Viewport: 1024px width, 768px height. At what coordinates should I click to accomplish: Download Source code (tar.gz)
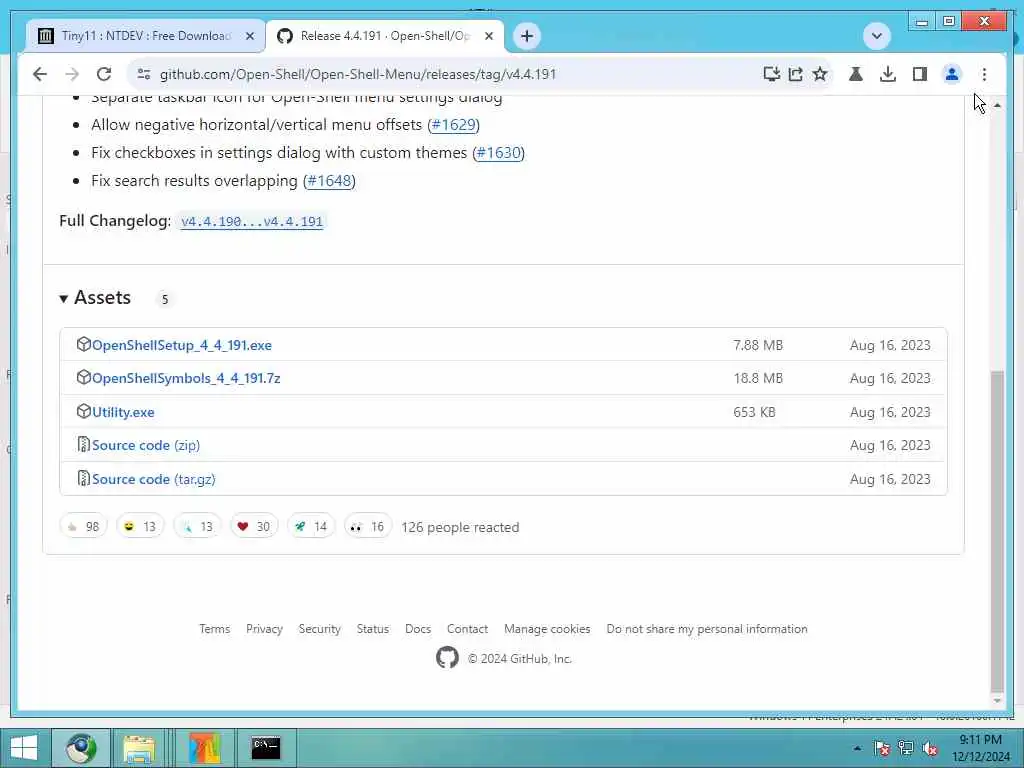point(153,479)
